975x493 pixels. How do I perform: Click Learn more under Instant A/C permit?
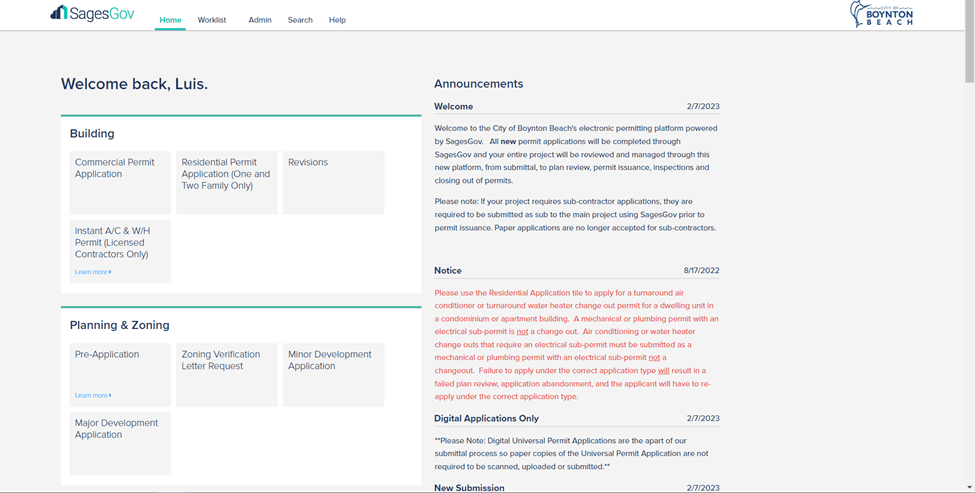pyautogui.click(x=92, y=272)
